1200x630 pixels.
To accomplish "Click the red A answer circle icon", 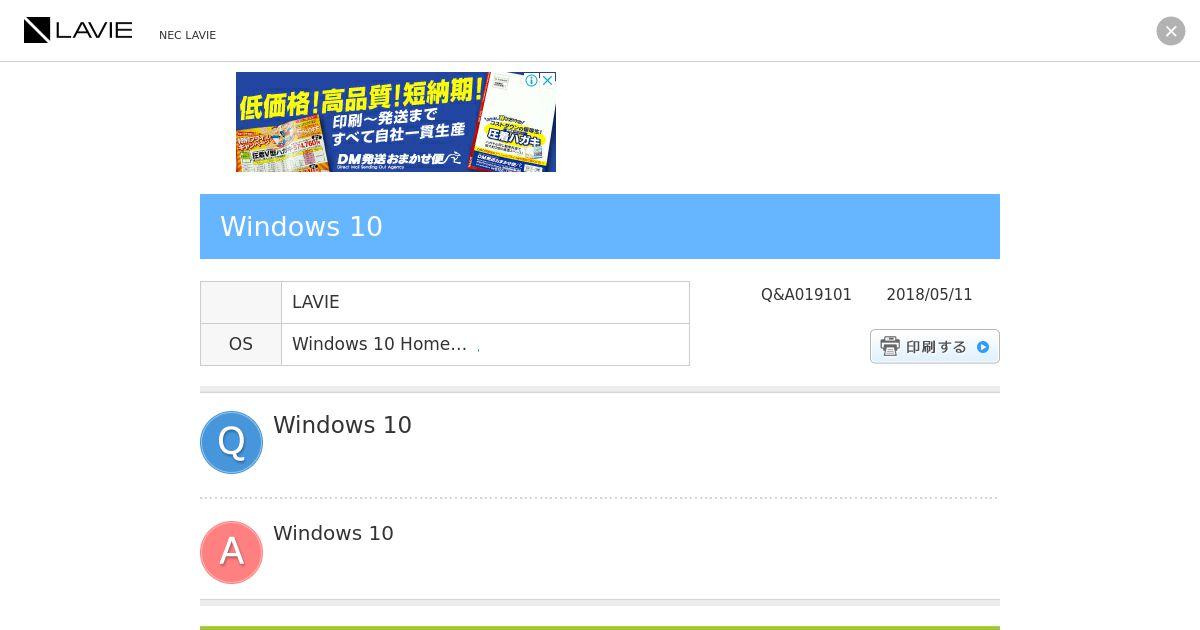I will pyautogui.click(x=231, y=552).
